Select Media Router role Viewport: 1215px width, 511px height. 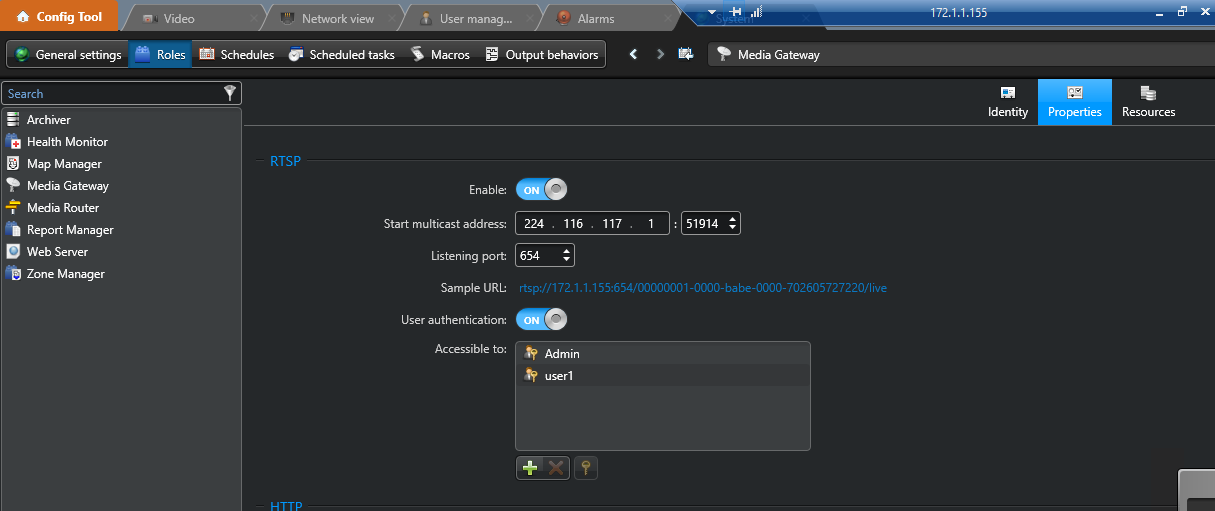121,208
